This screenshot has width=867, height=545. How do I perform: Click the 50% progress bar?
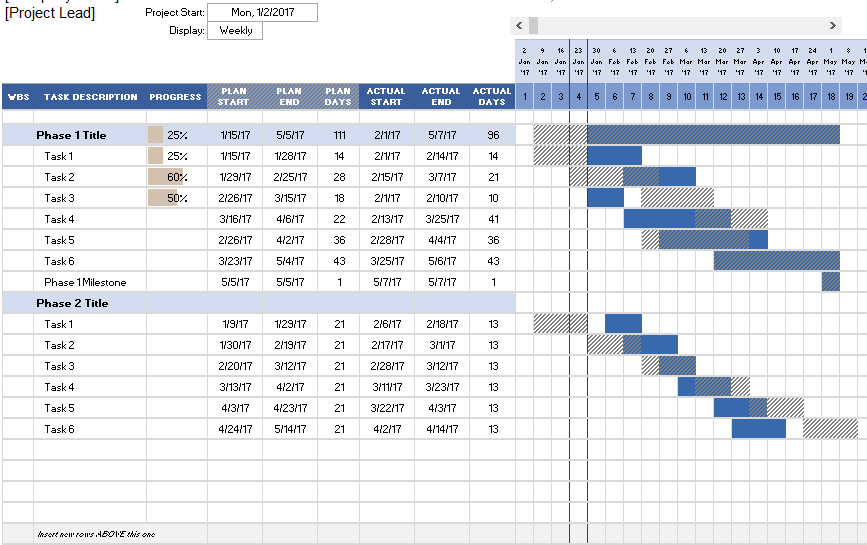click(163, 198)
